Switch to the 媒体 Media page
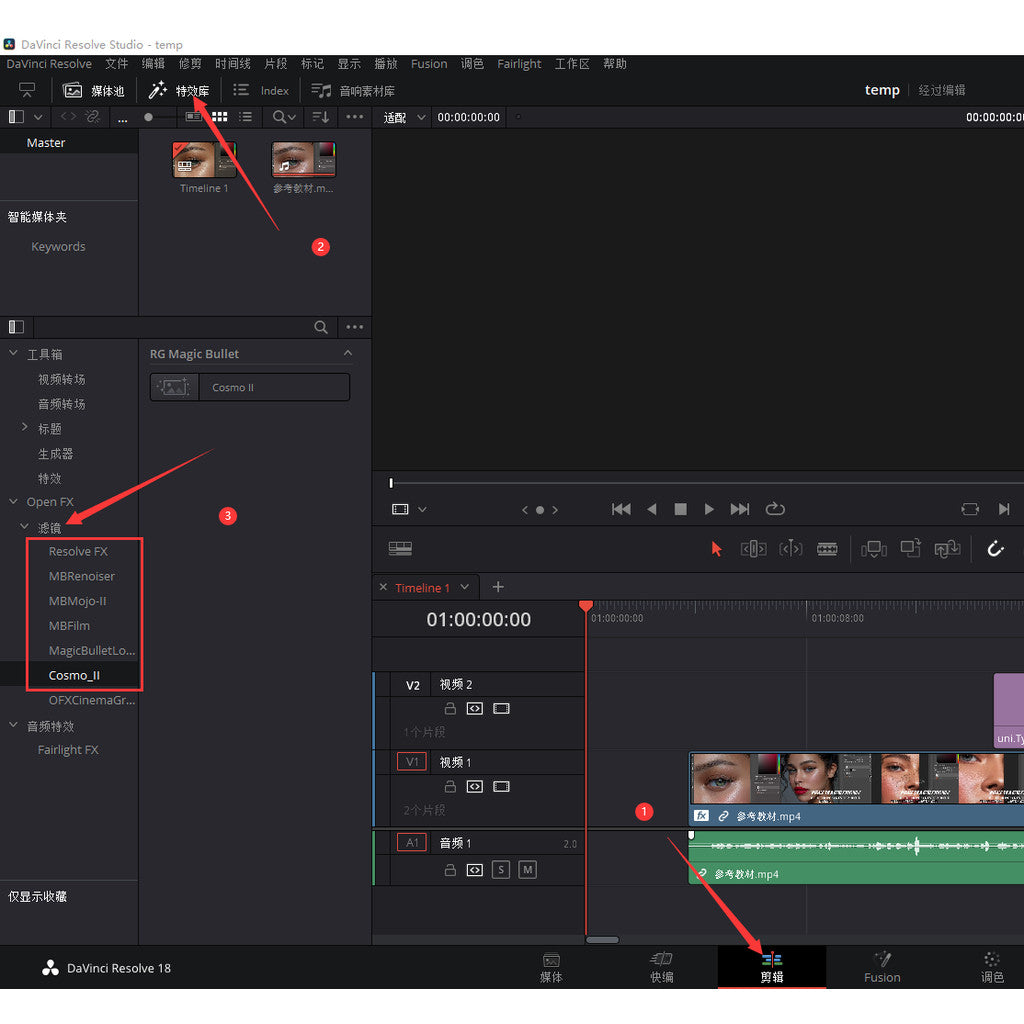The width and height of the screenshot is (1024, 1024). tap(551, 967)
